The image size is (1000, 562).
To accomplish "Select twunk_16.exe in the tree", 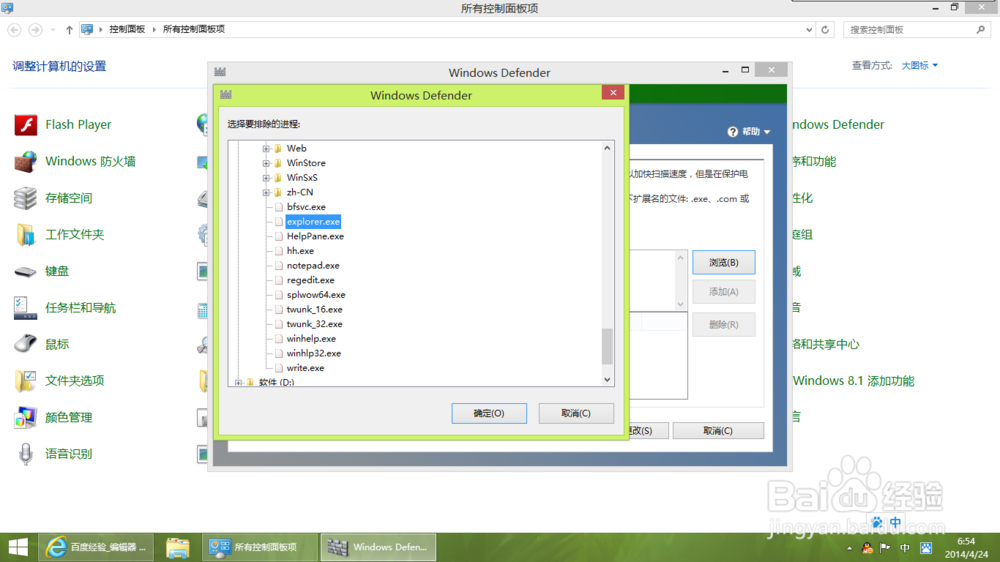I will (x=314, y=309).
